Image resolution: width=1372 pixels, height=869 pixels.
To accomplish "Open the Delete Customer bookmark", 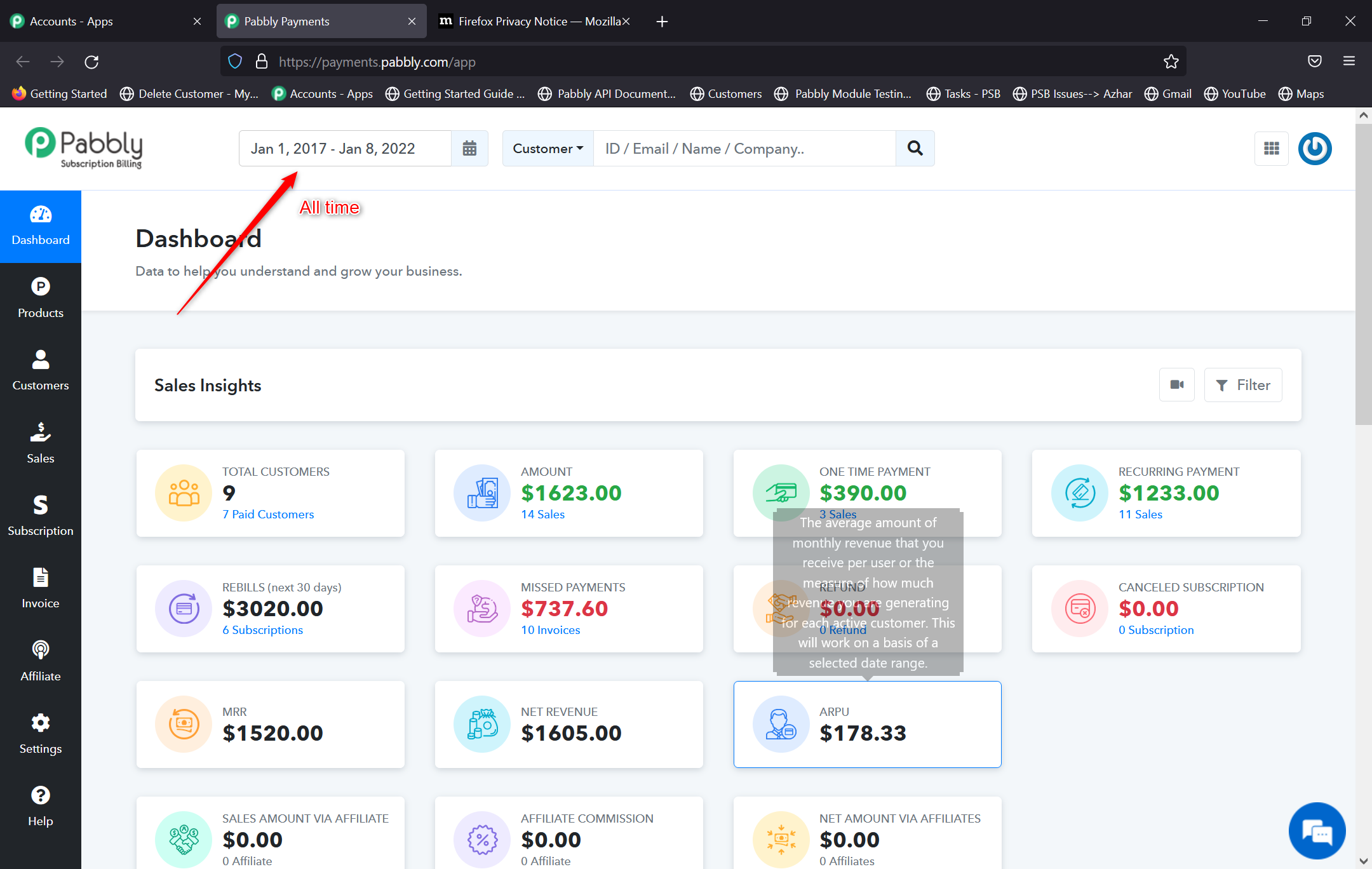I will 189,94.
